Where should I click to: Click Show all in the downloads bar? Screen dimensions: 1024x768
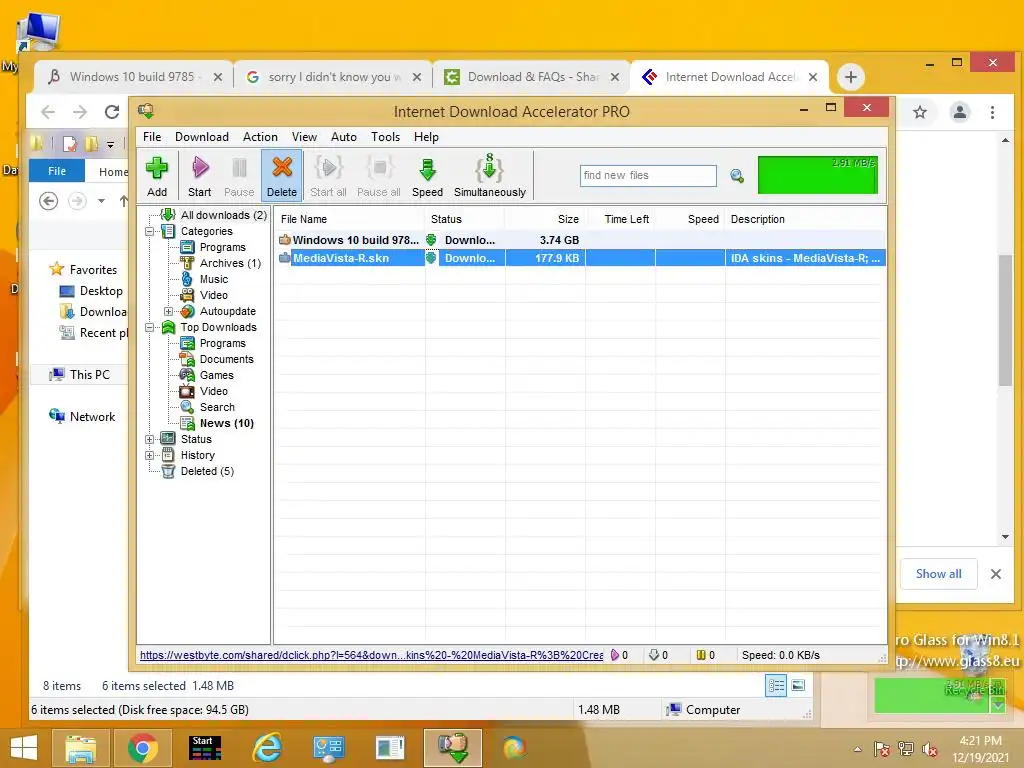[x=938, y=573]
